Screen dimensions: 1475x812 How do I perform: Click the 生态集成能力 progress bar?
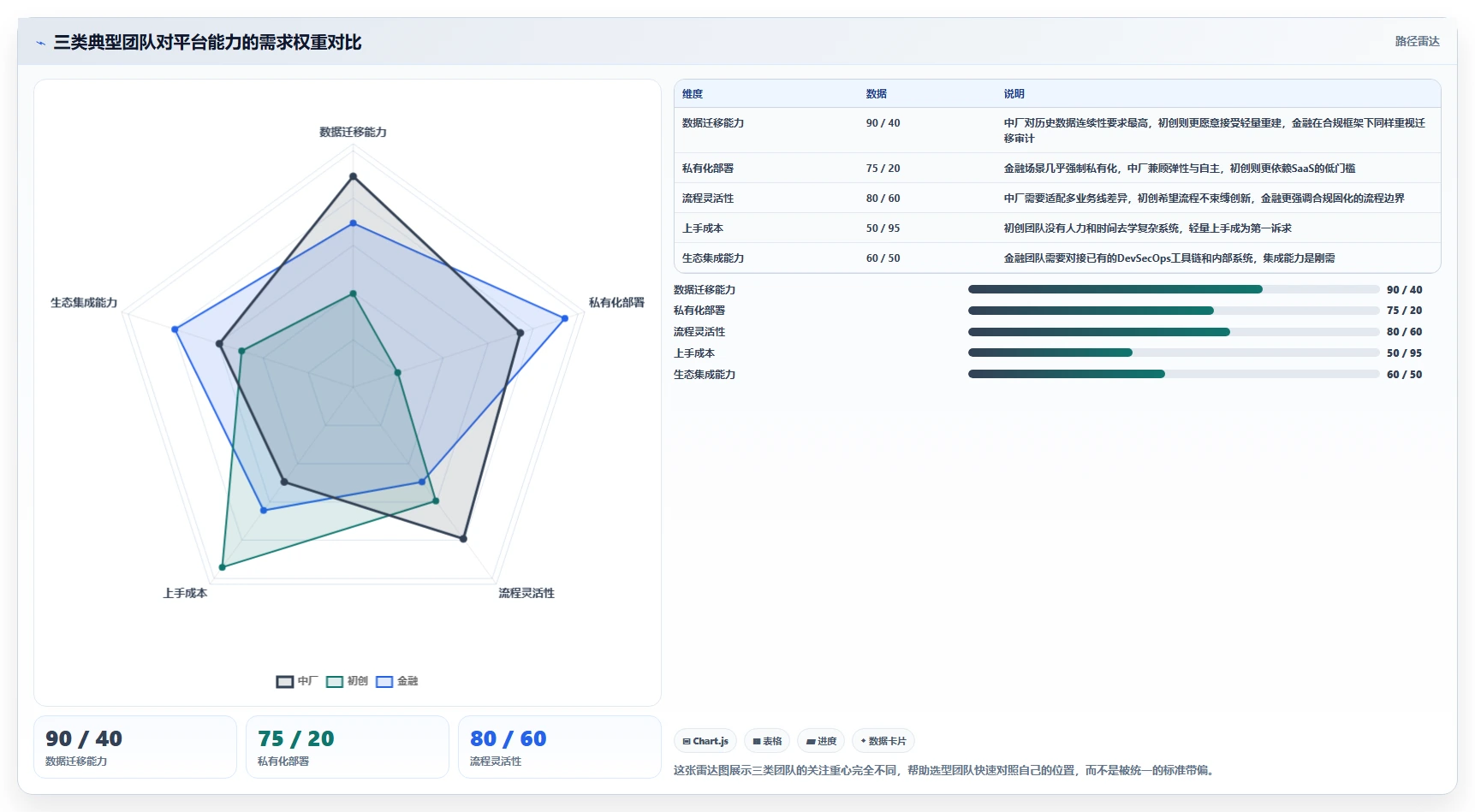(x=1174, y=374)
